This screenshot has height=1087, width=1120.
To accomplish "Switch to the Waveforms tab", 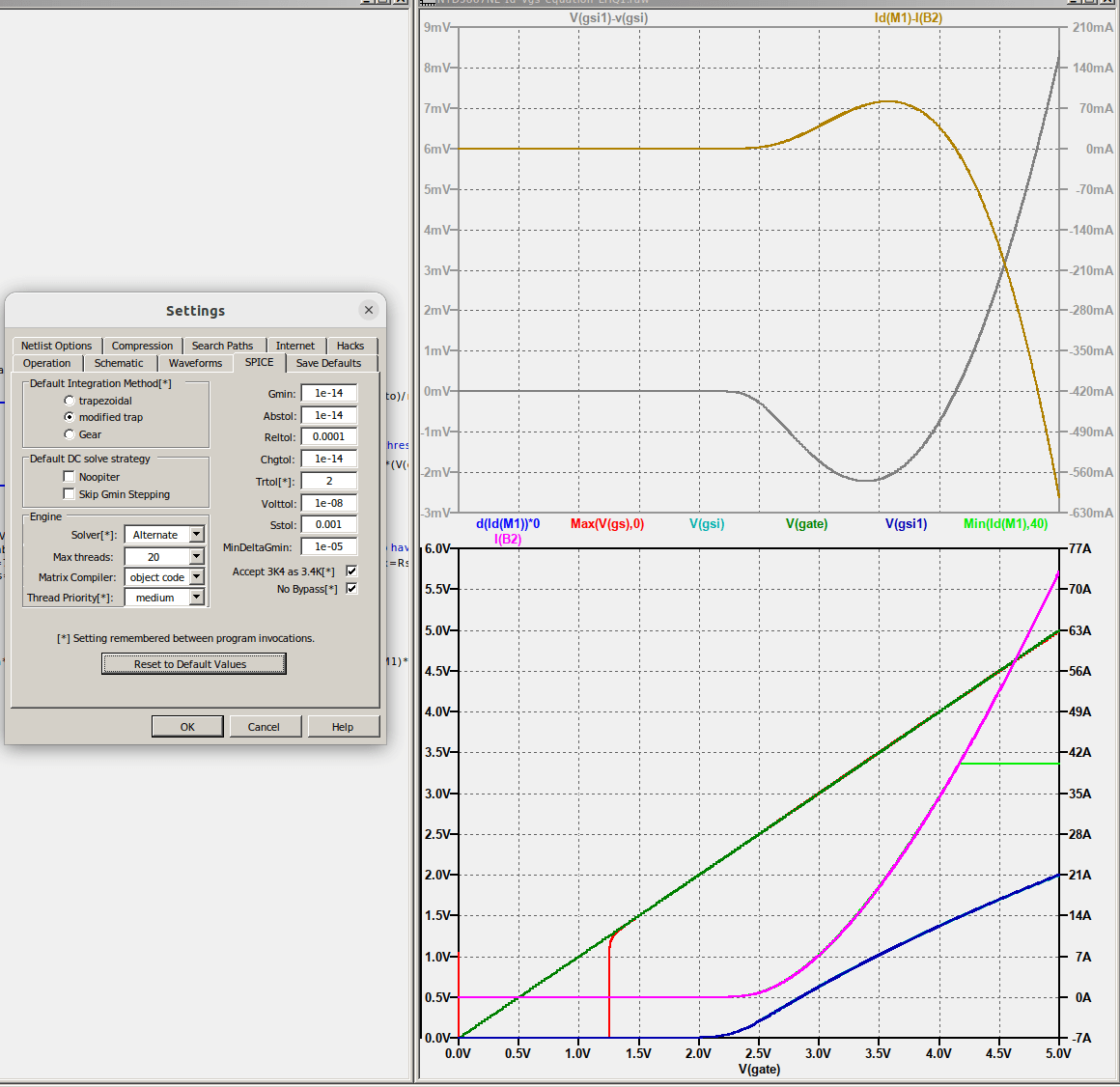I will click(x=195, y=363).
